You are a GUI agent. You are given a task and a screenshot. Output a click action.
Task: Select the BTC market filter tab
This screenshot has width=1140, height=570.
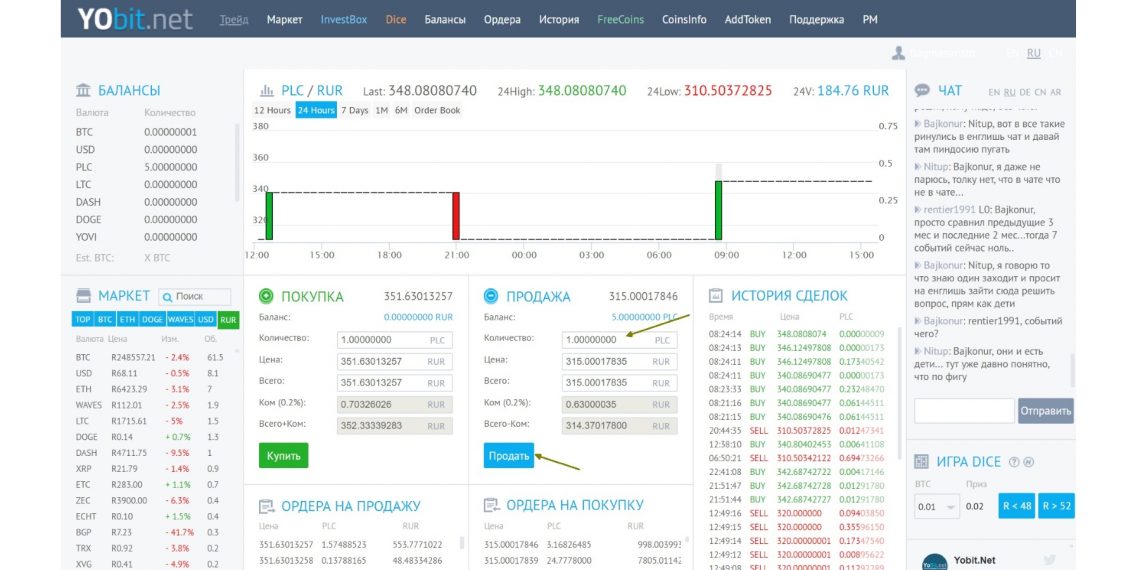pos(104,320)
